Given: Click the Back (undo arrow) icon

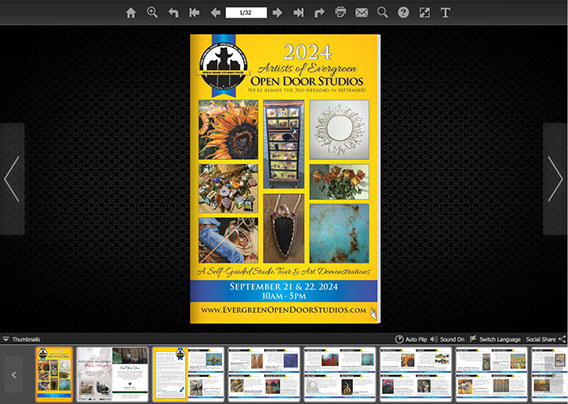Looking at the screenshot, I should (174, 13).
